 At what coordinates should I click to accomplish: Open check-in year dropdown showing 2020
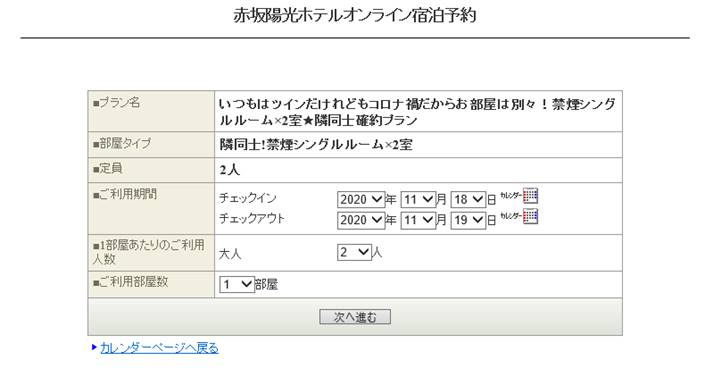point(361,199)
